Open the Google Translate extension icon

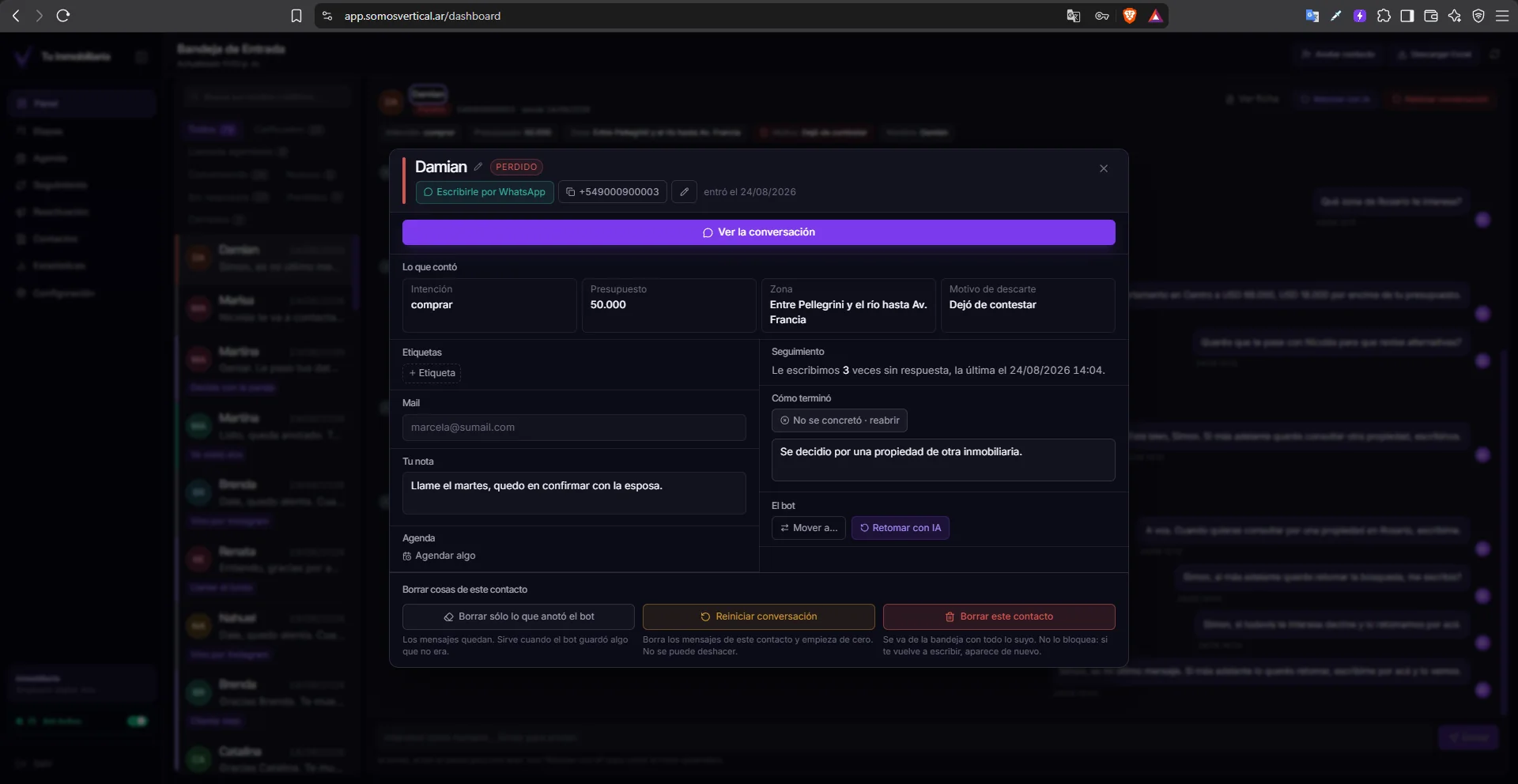1312,16
